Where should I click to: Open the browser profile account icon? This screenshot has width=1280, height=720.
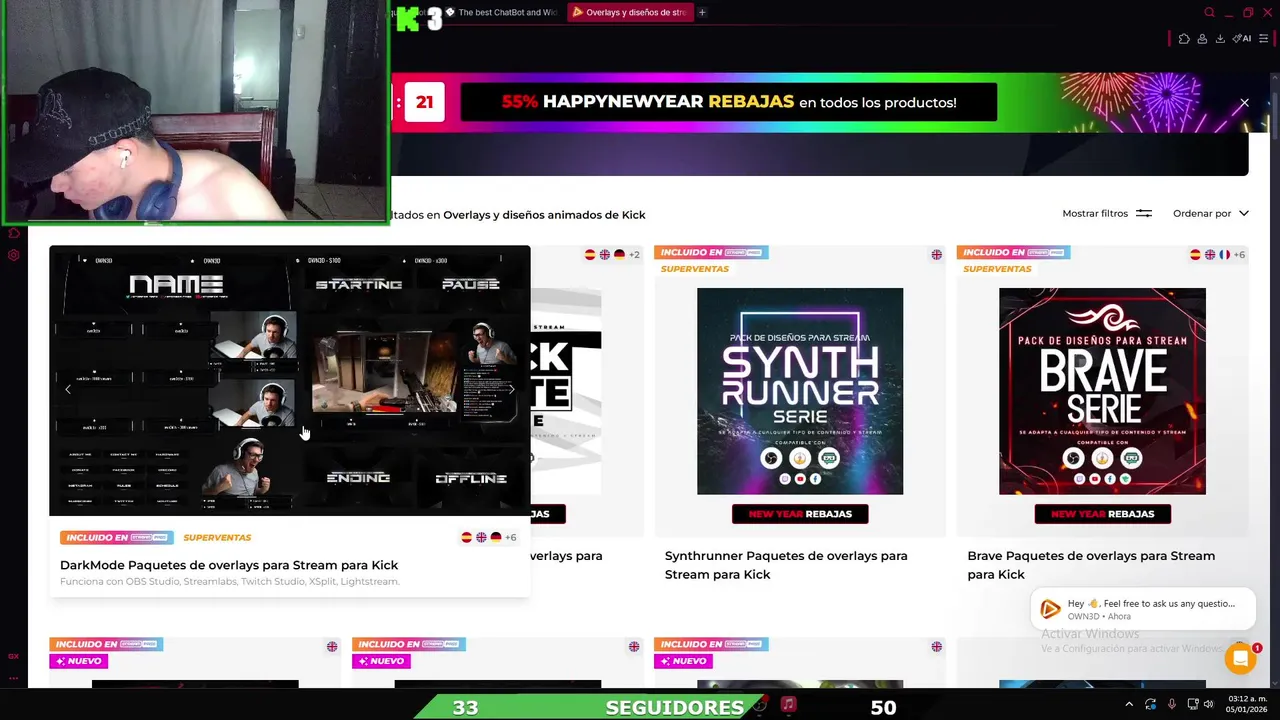[x=1202, y=39]
